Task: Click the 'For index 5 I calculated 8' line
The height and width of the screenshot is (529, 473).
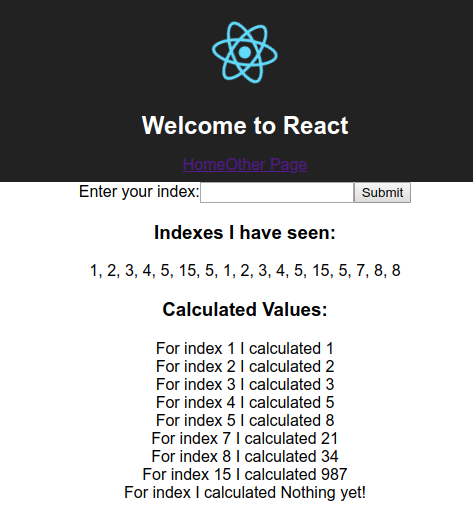Action: click(245, 420)
